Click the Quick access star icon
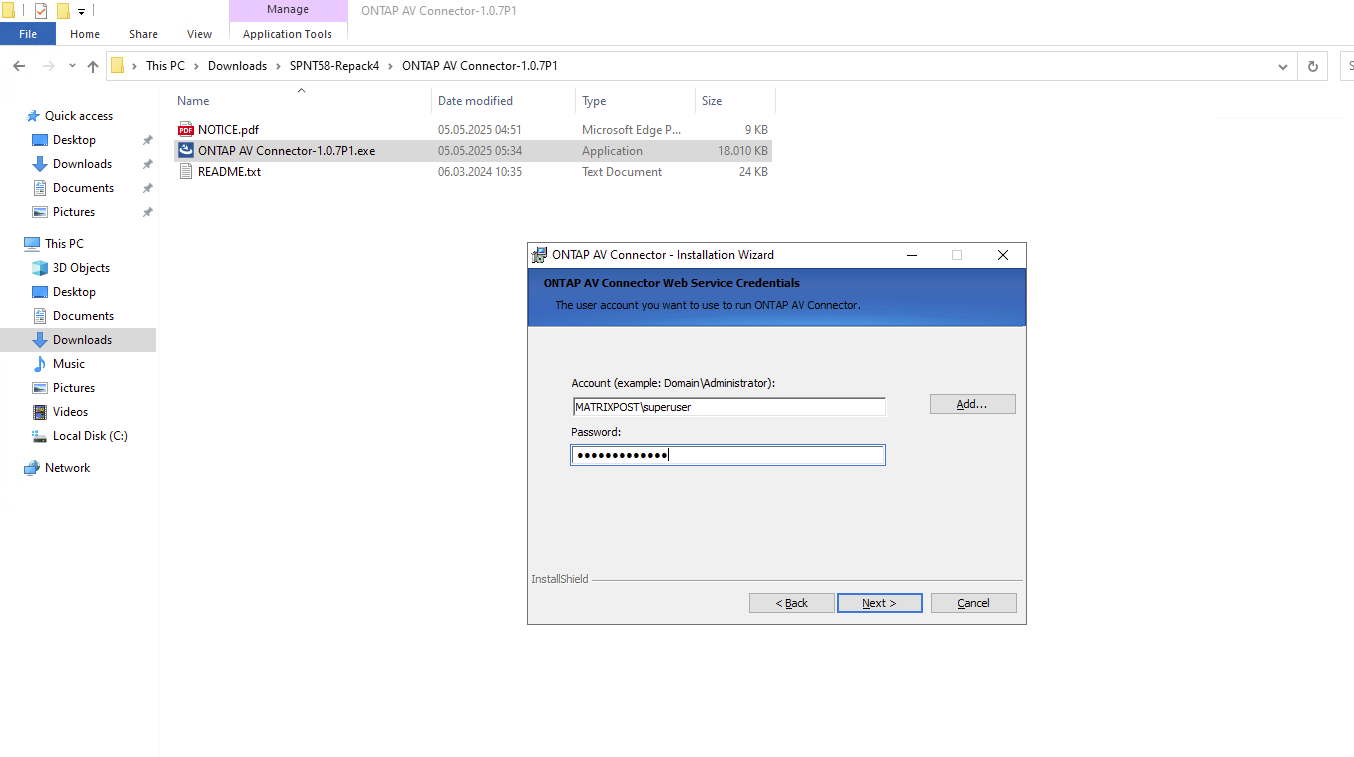 (x=33, y=116)
